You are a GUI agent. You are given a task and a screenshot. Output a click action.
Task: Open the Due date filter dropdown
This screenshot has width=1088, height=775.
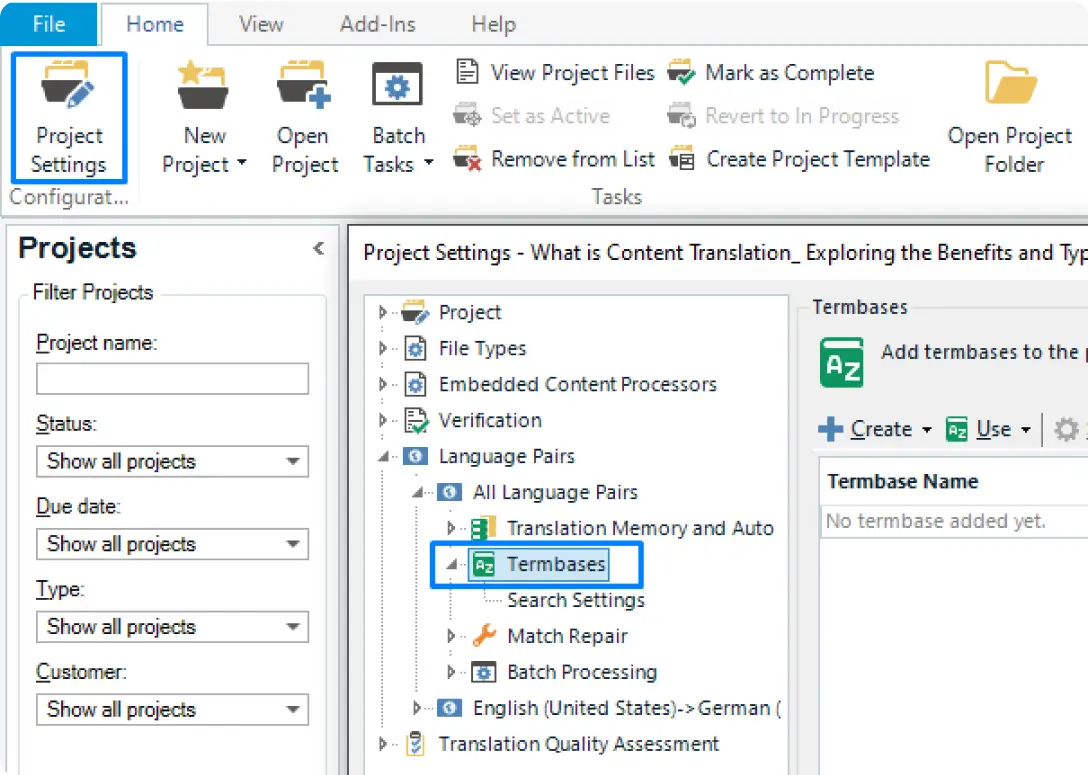(x=172, y=545)
